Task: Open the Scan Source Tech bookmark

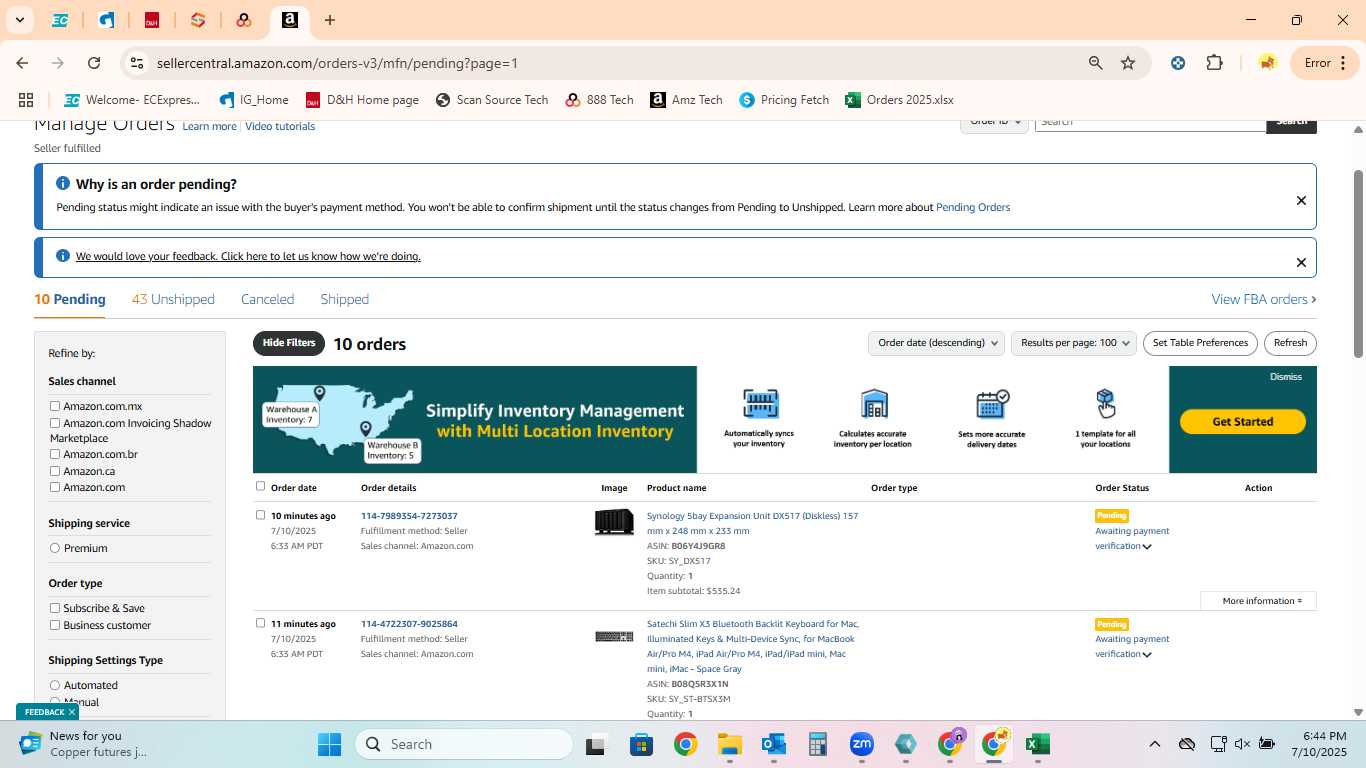Action: coord(492,100)
